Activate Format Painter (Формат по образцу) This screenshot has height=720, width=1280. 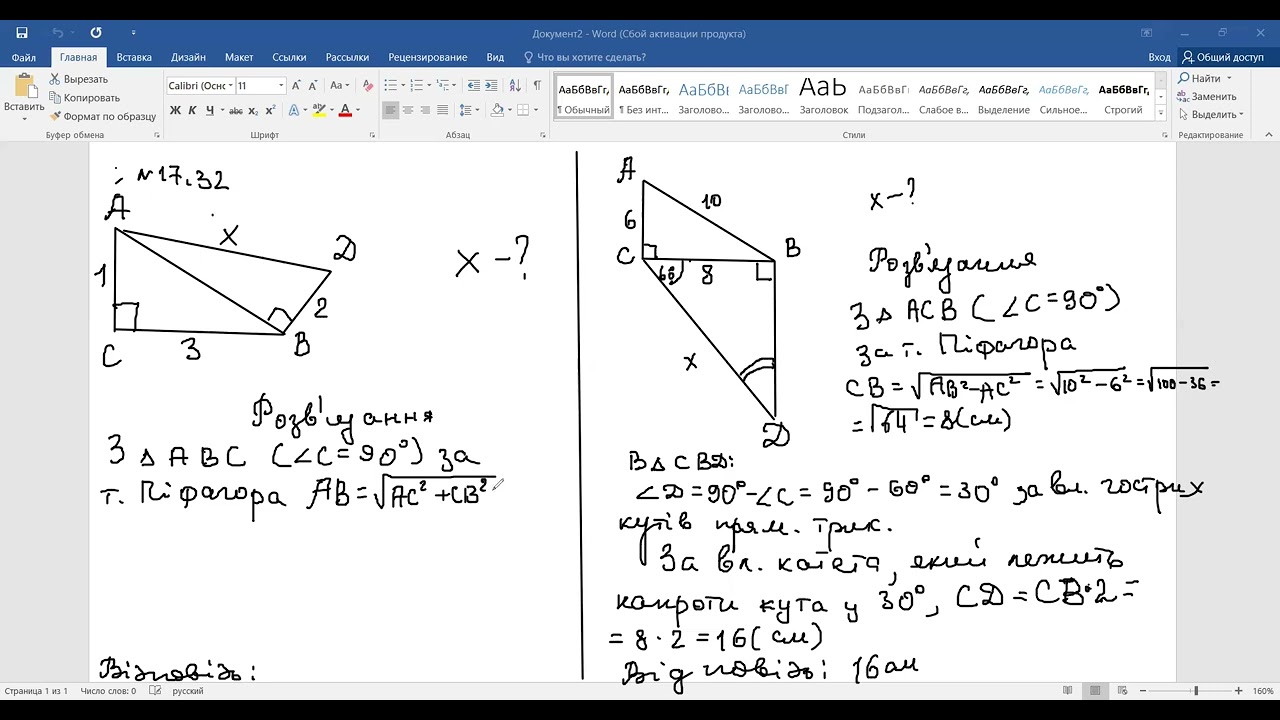tap(102, 116)
